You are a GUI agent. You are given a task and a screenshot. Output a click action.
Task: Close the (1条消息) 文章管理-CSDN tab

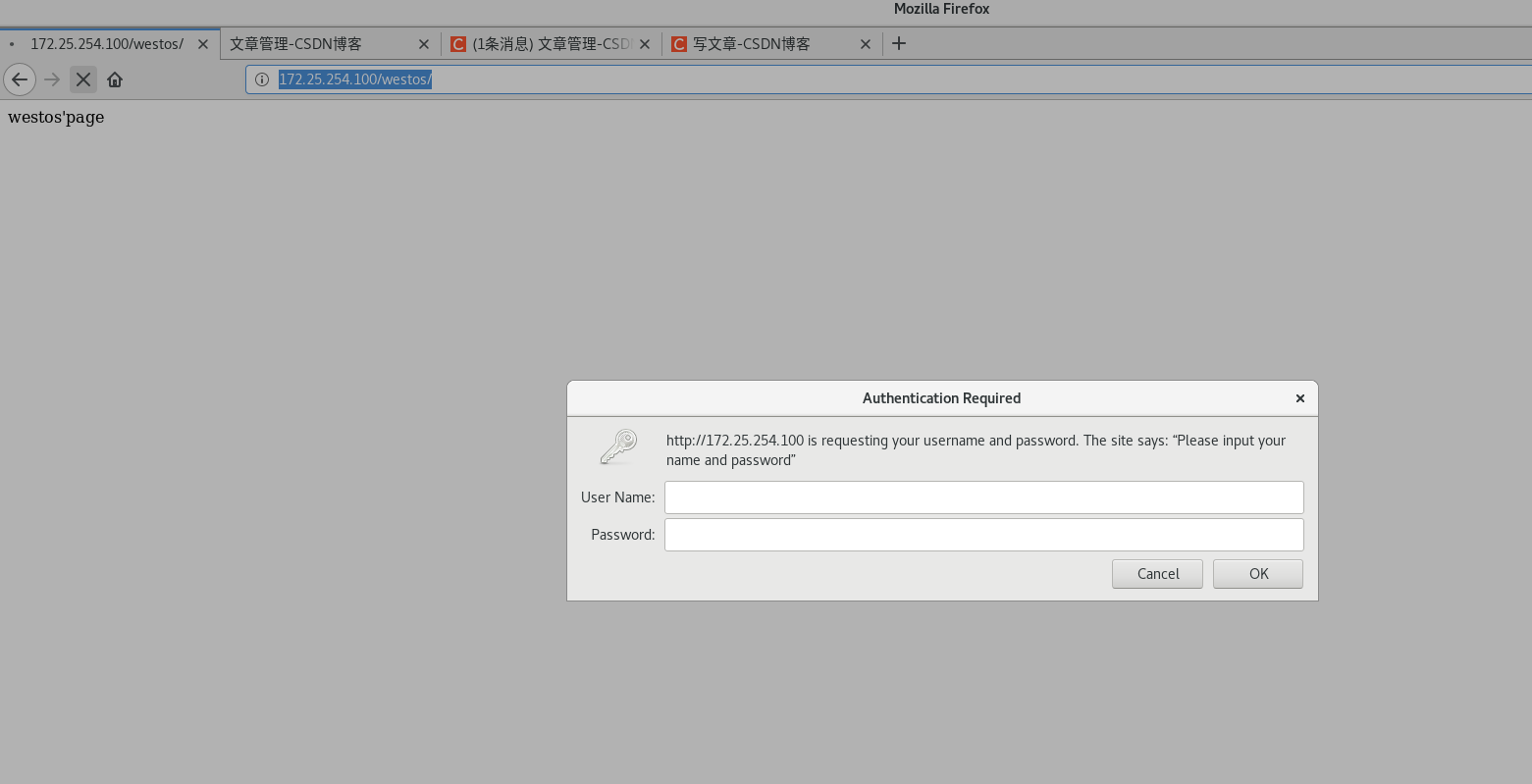pyautogui.click(x=645, y=44)
